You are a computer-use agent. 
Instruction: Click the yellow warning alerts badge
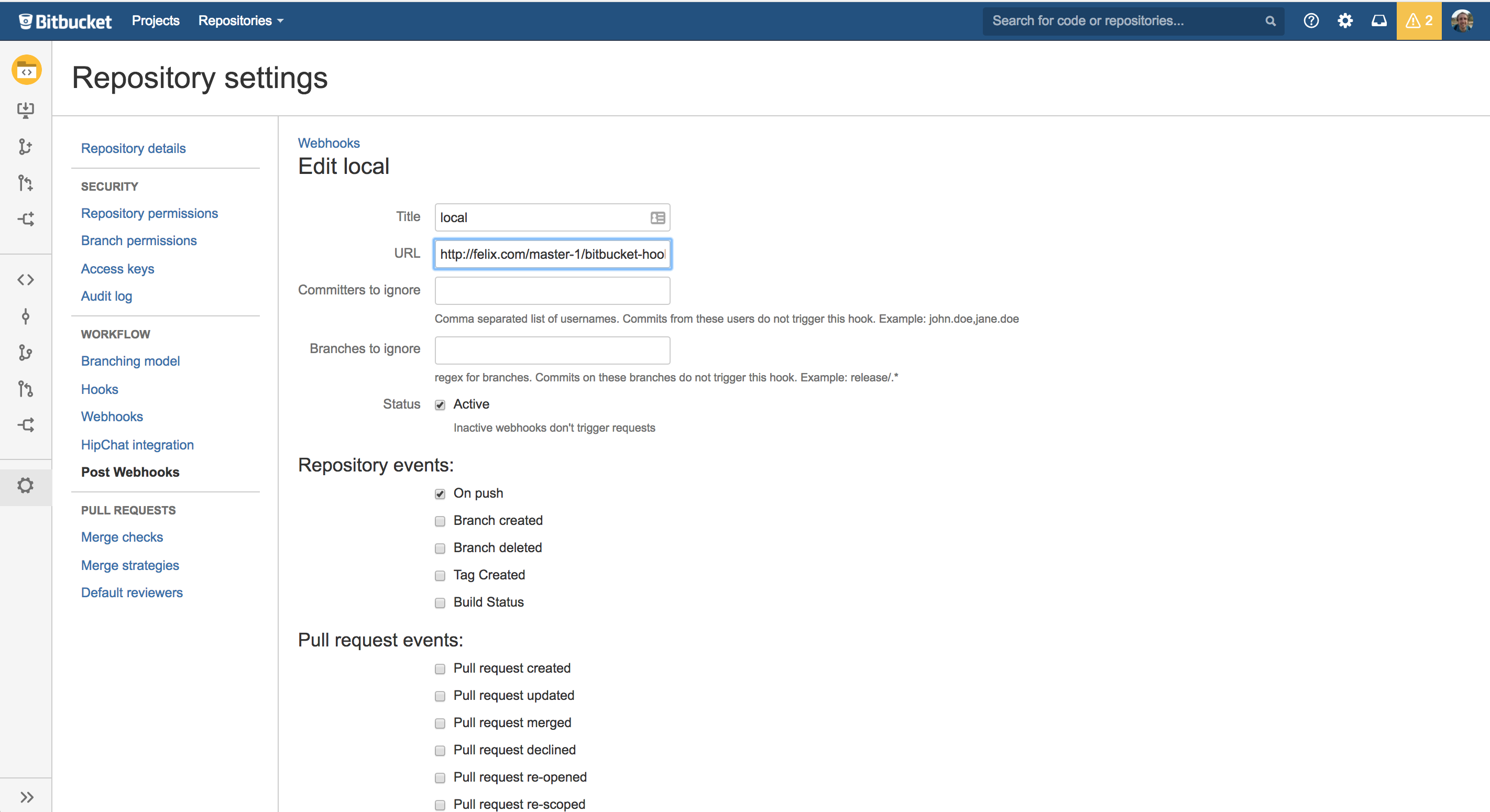coord(1418,21)
